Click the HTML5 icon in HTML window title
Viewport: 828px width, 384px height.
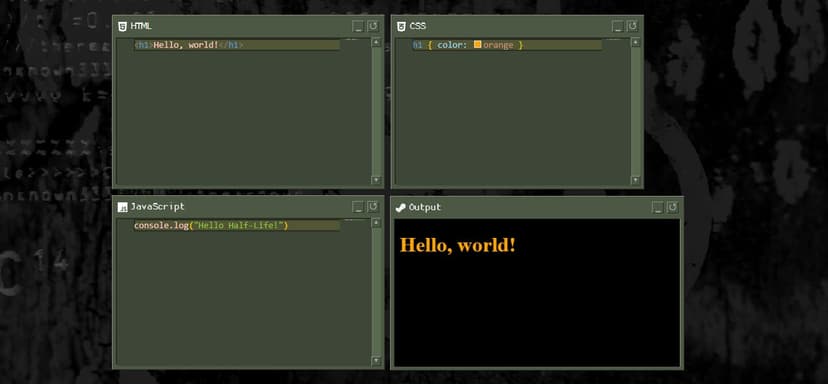[x=123, y=26]
